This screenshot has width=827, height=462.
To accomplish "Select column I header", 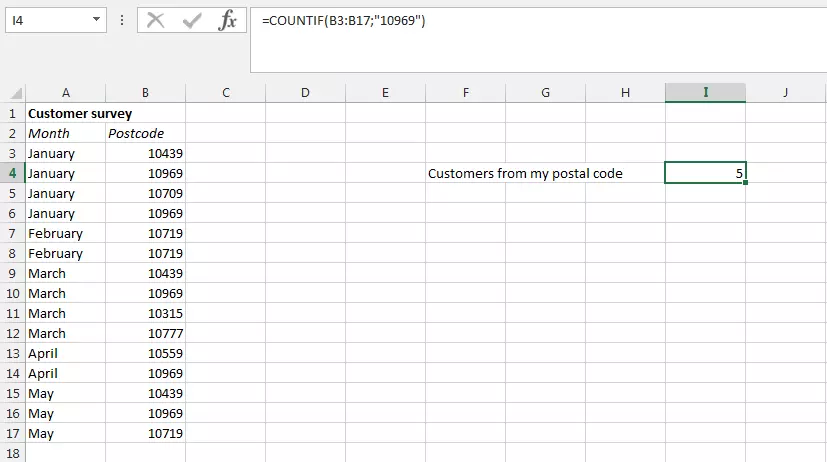I will tap(705, 93).
